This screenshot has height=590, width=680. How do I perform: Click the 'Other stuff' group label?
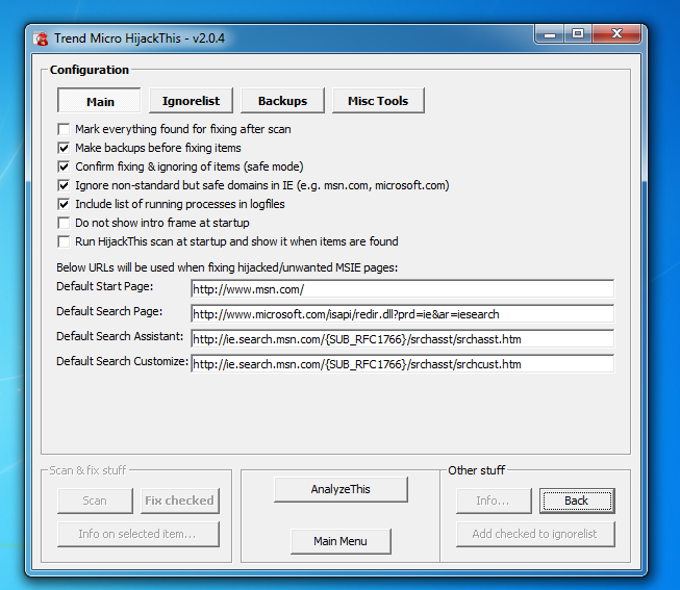coord(477,470)
